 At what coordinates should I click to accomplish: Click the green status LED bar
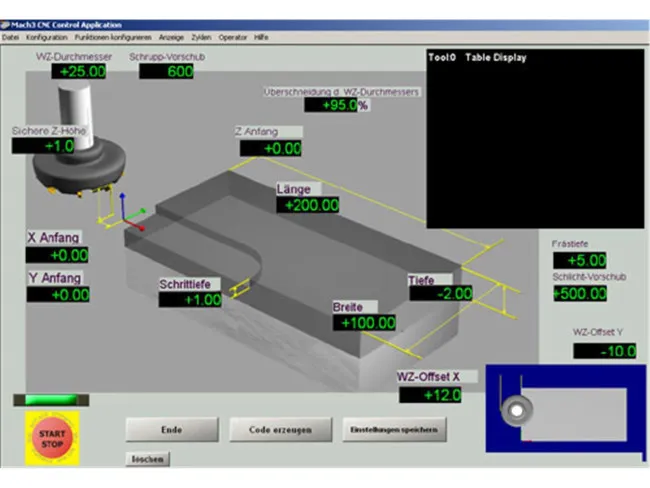tap(51, 400)
